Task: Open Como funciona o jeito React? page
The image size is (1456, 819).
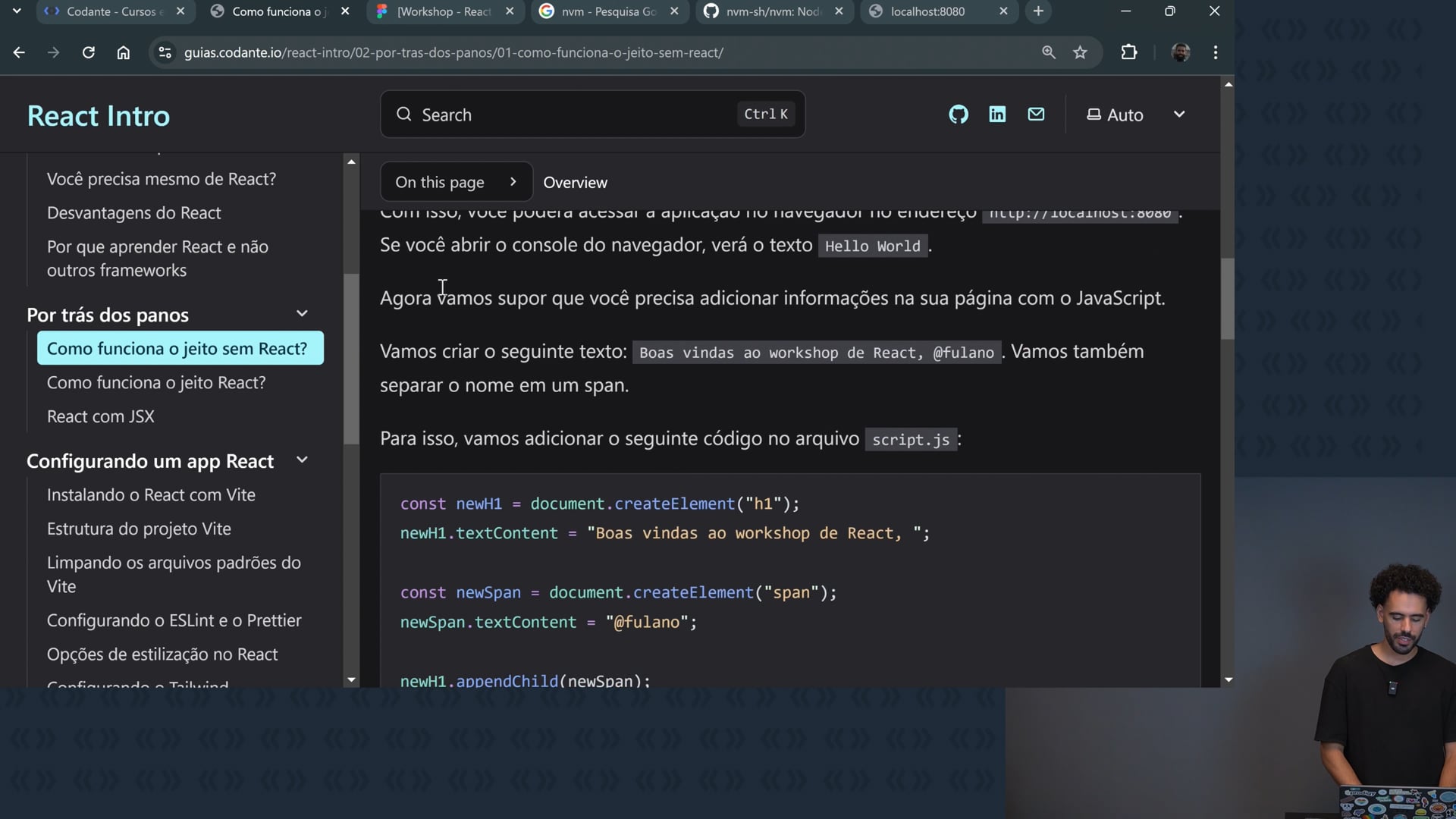Action: 156,382
